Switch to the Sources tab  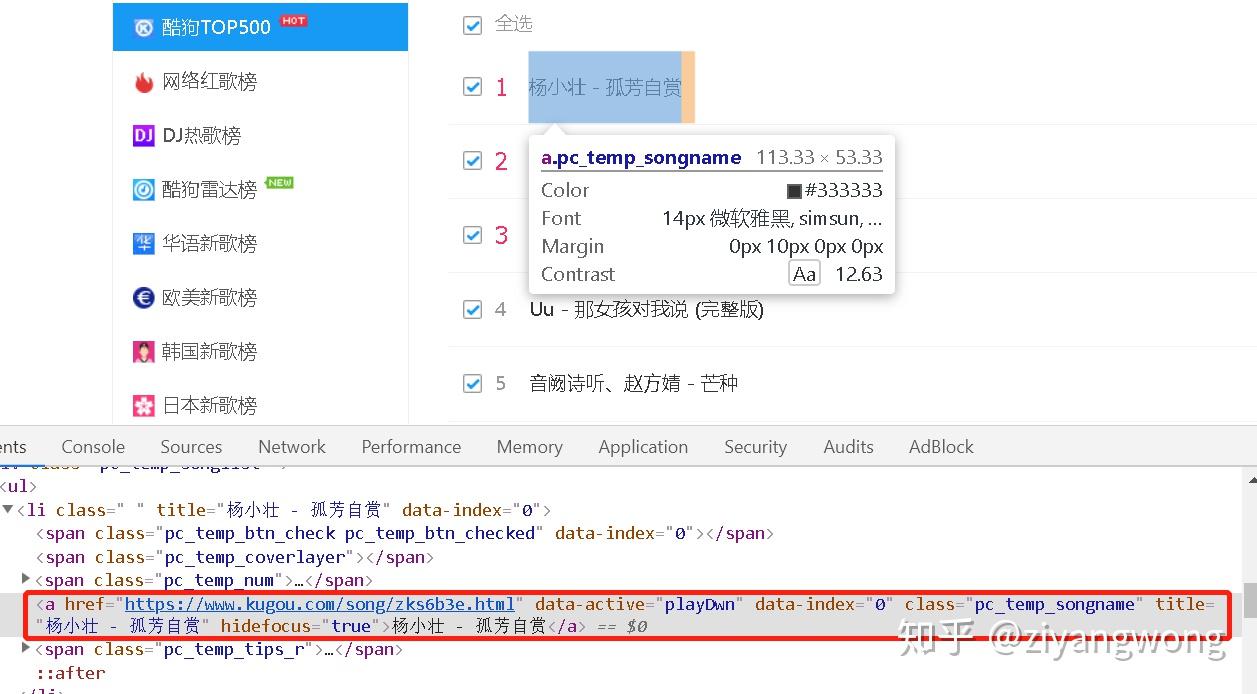point(191,447)
